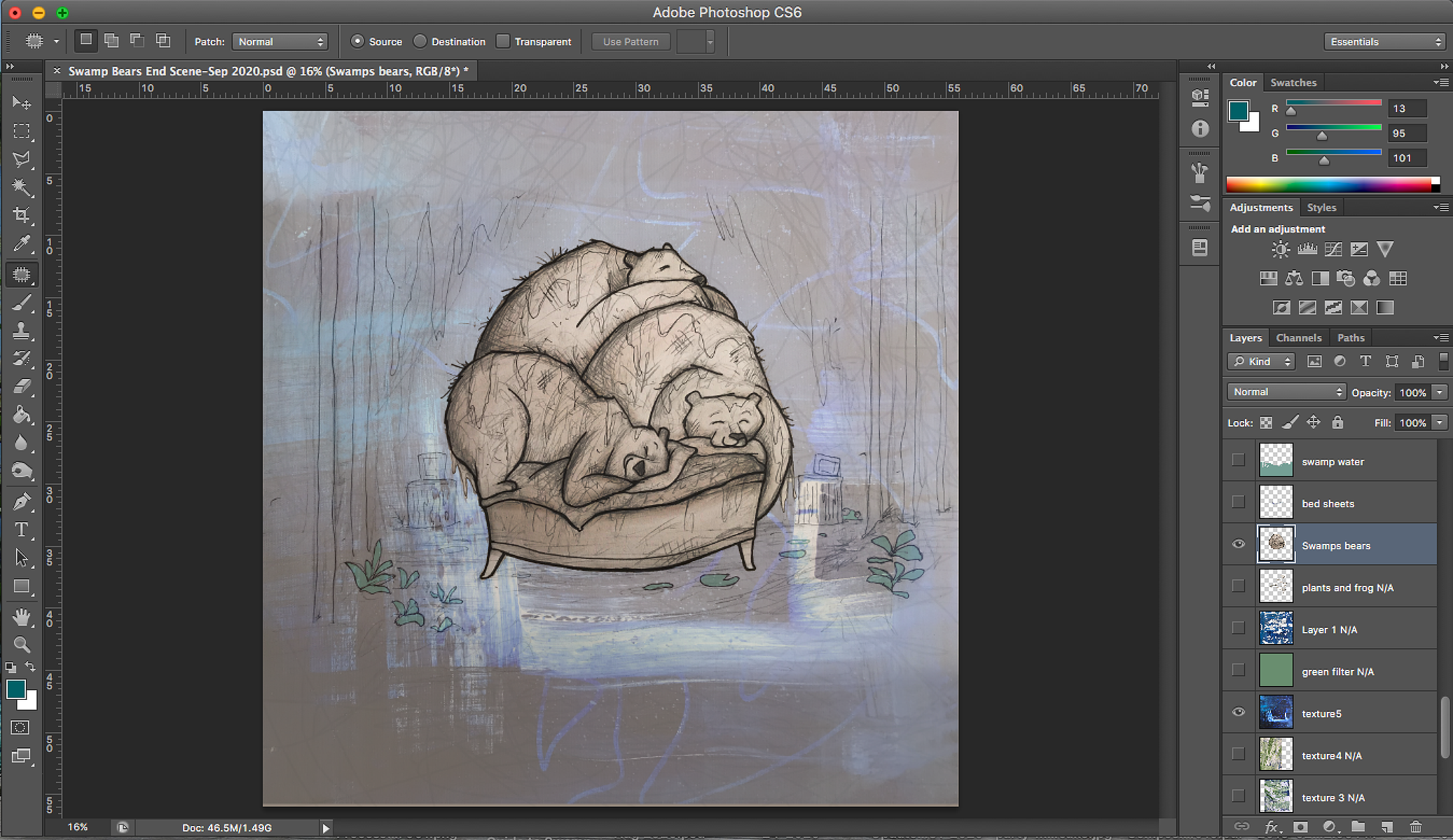The width and height of the screenshot is (1453, 840).
Task: Select the Swamp Bears End Scene document tab
Action: tap(268, 71)
